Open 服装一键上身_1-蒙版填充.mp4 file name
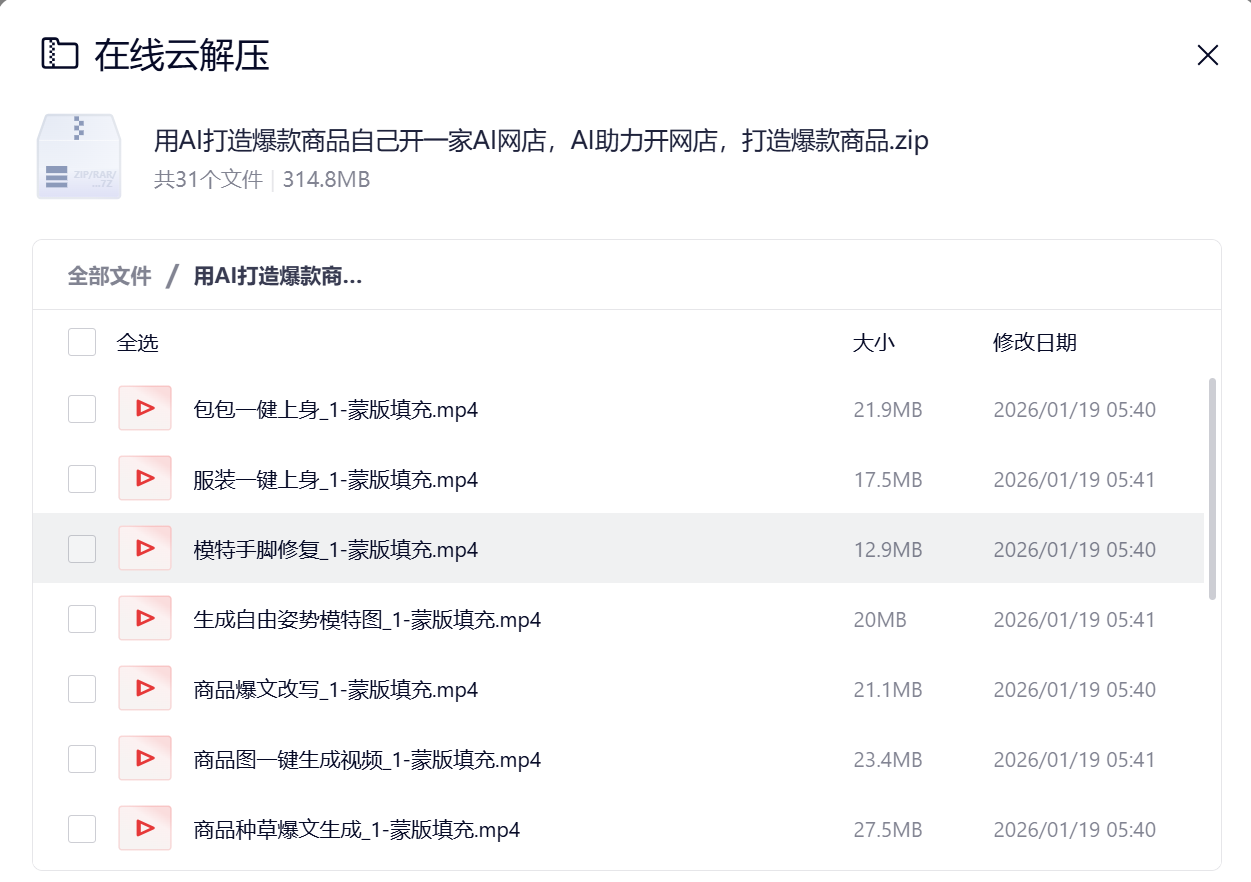The height and width of the screenshot is (882, 1251). [334, 478]
